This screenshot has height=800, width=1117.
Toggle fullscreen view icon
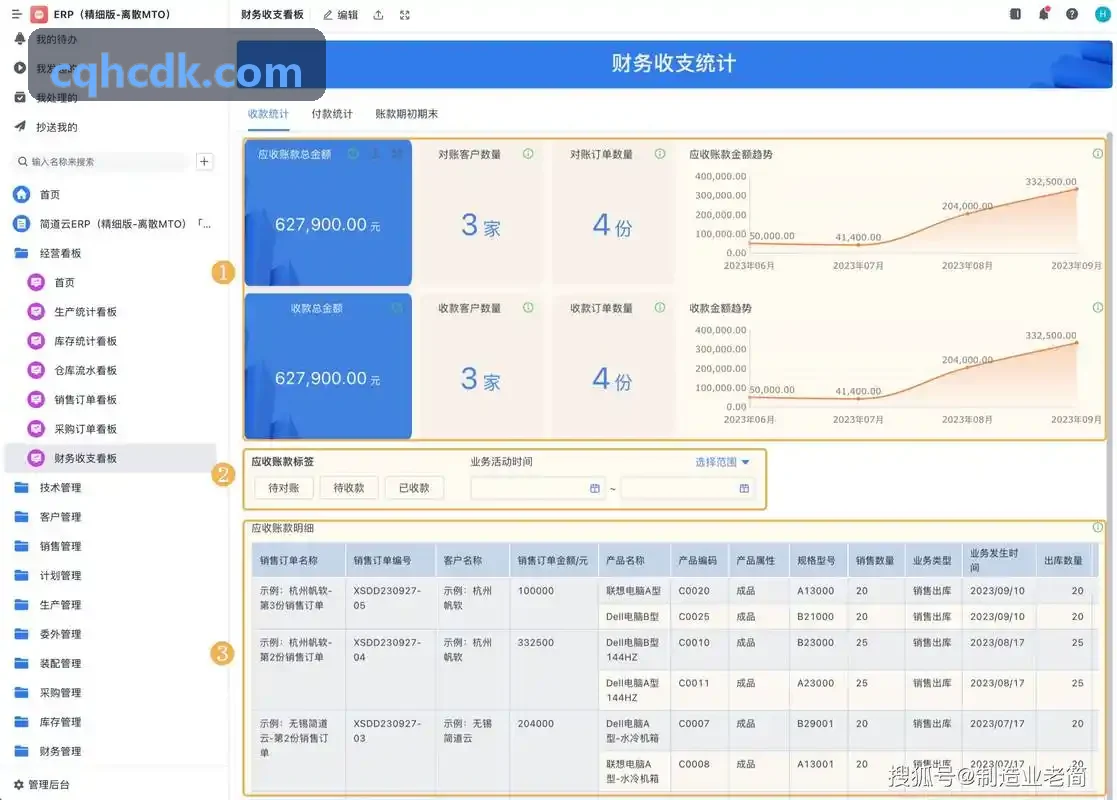click(x=405, y=15)
